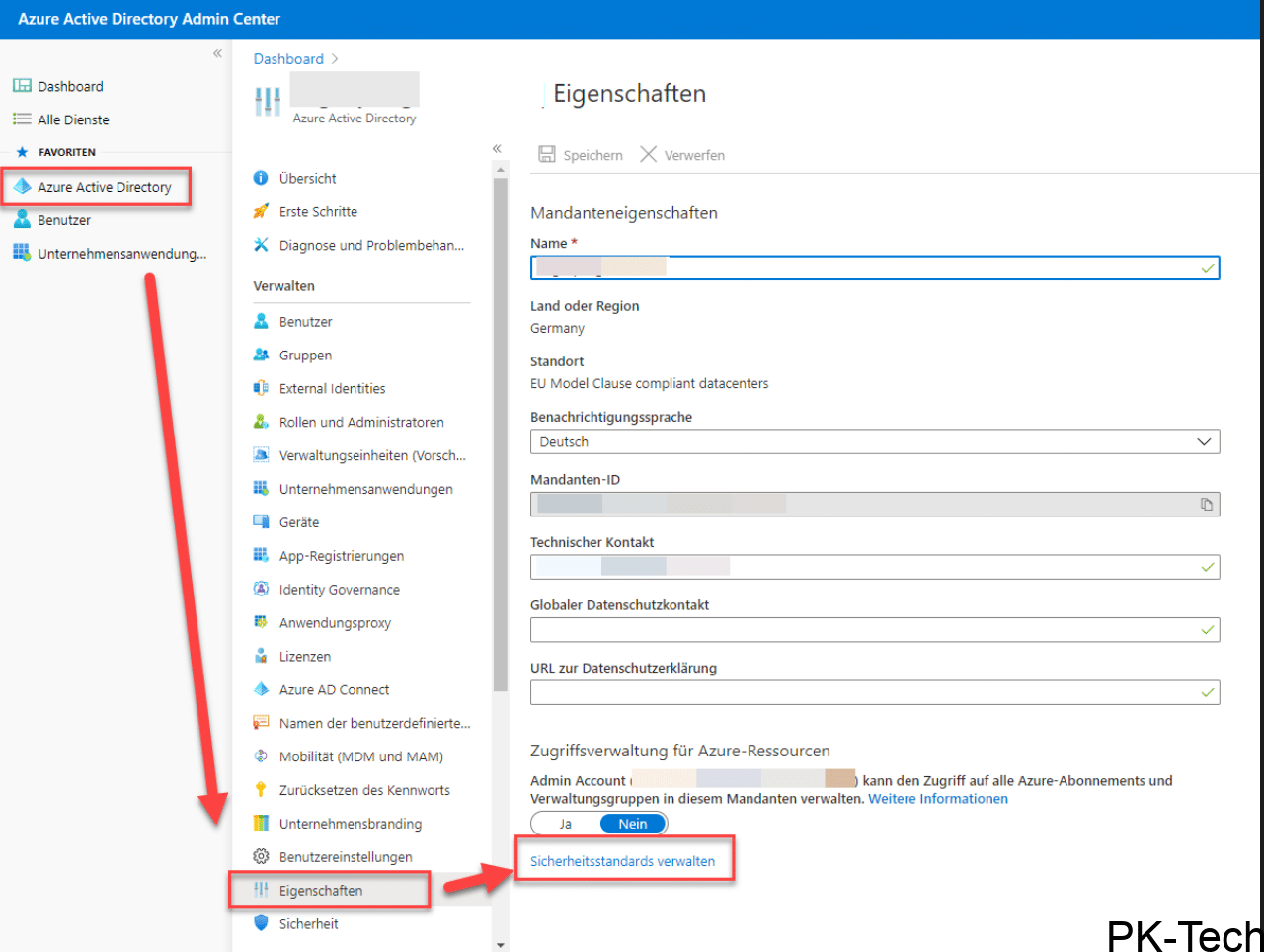Click the Zurücksetzen des Kennworts key icon
The height and width of the screenshot is (952, 1264).
point(261,789)
